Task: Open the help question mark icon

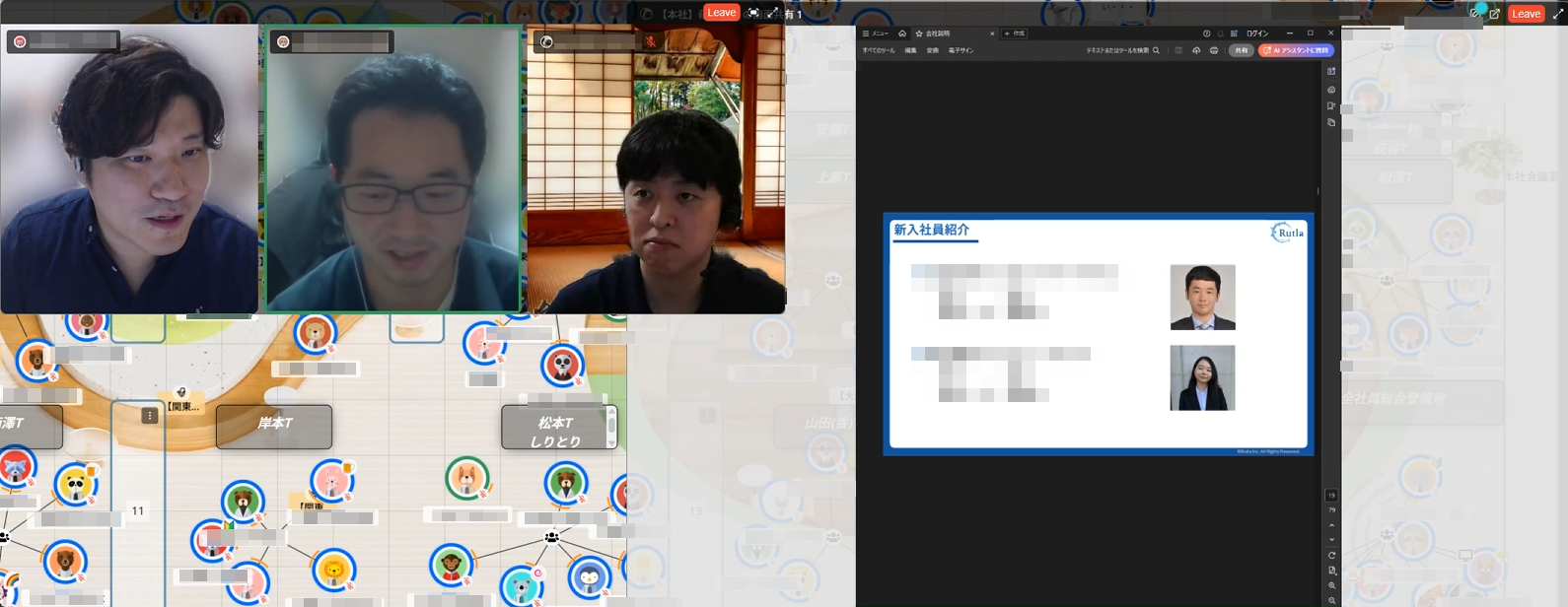Action: coord(1206,34)
